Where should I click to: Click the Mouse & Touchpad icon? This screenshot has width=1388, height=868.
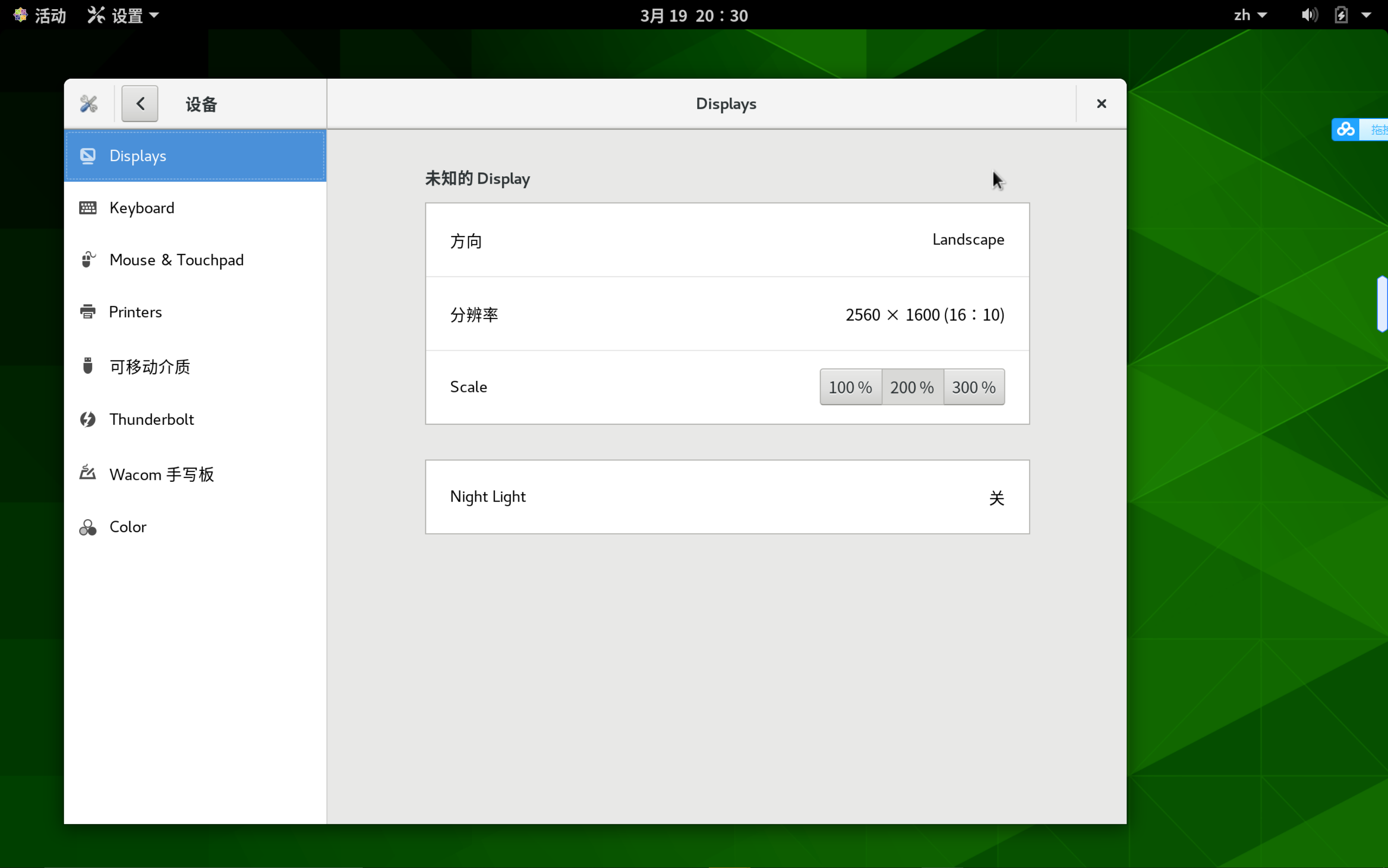(88, 260)
